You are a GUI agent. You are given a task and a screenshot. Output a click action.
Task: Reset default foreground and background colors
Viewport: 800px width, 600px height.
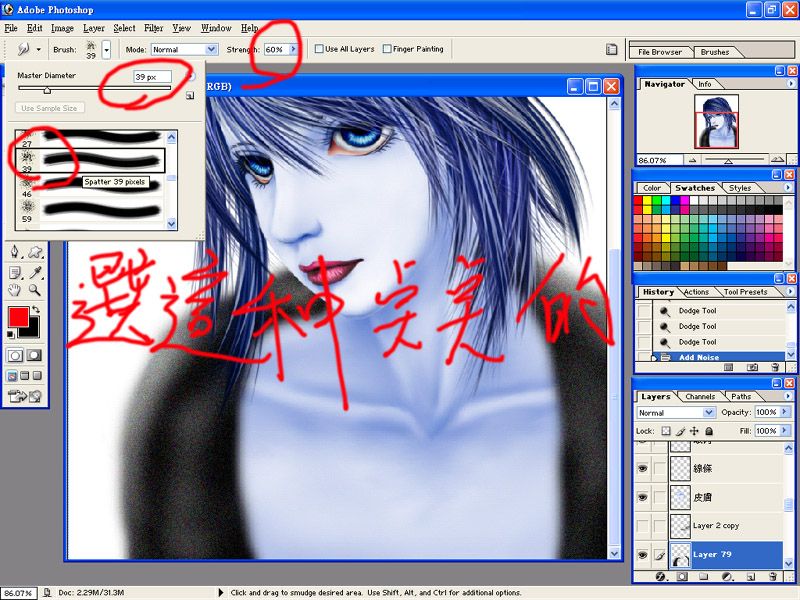coord(11,334)
